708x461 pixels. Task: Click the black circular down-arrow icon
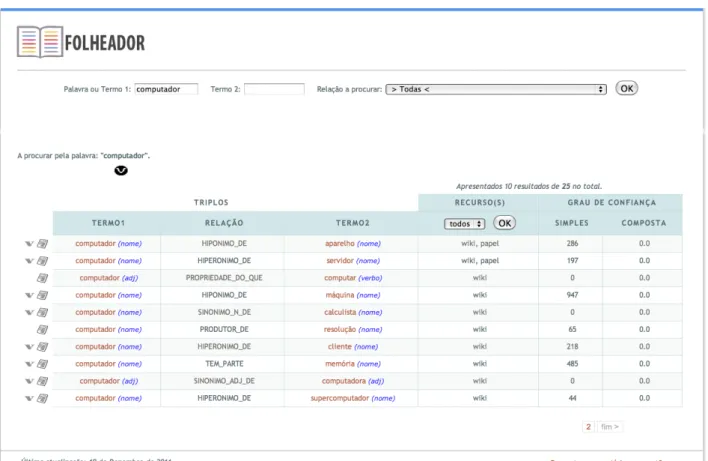point(121,171)
